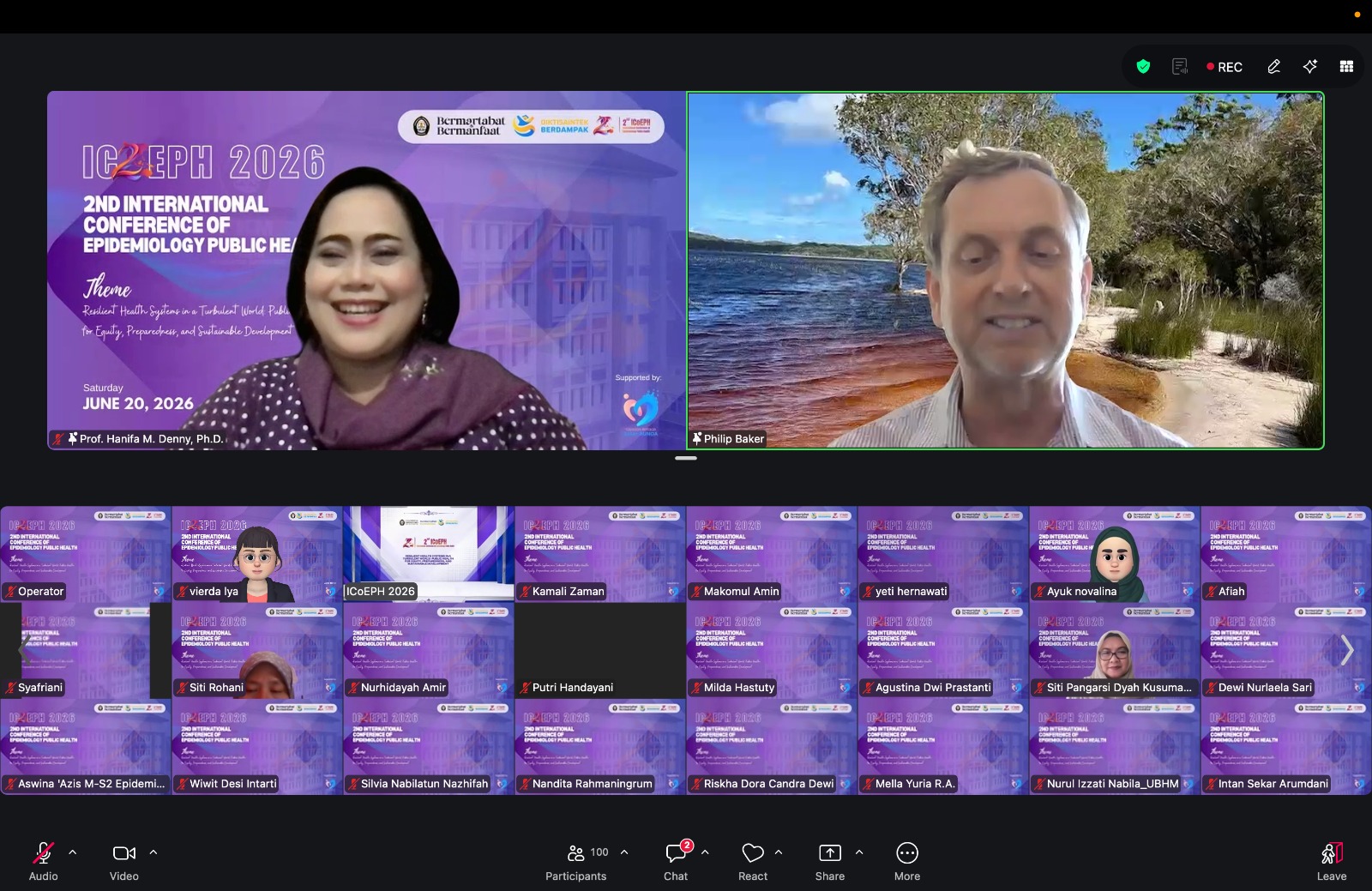The width and height of the screenshot is (1372, 891).
Task: Select the Milda Hastuty participant tile
Action: pyautogui.click(x=772, y=650)
